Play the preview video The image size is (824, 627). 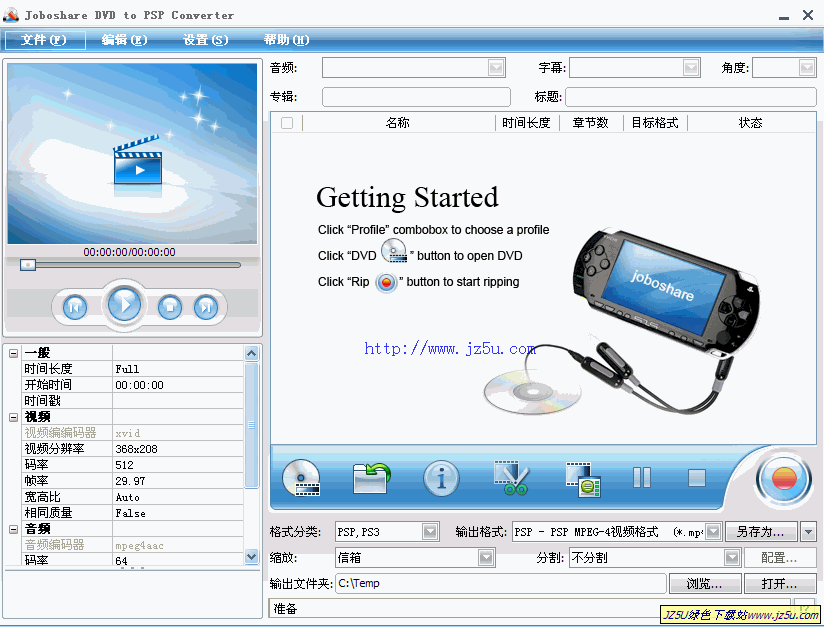(124, 304)
